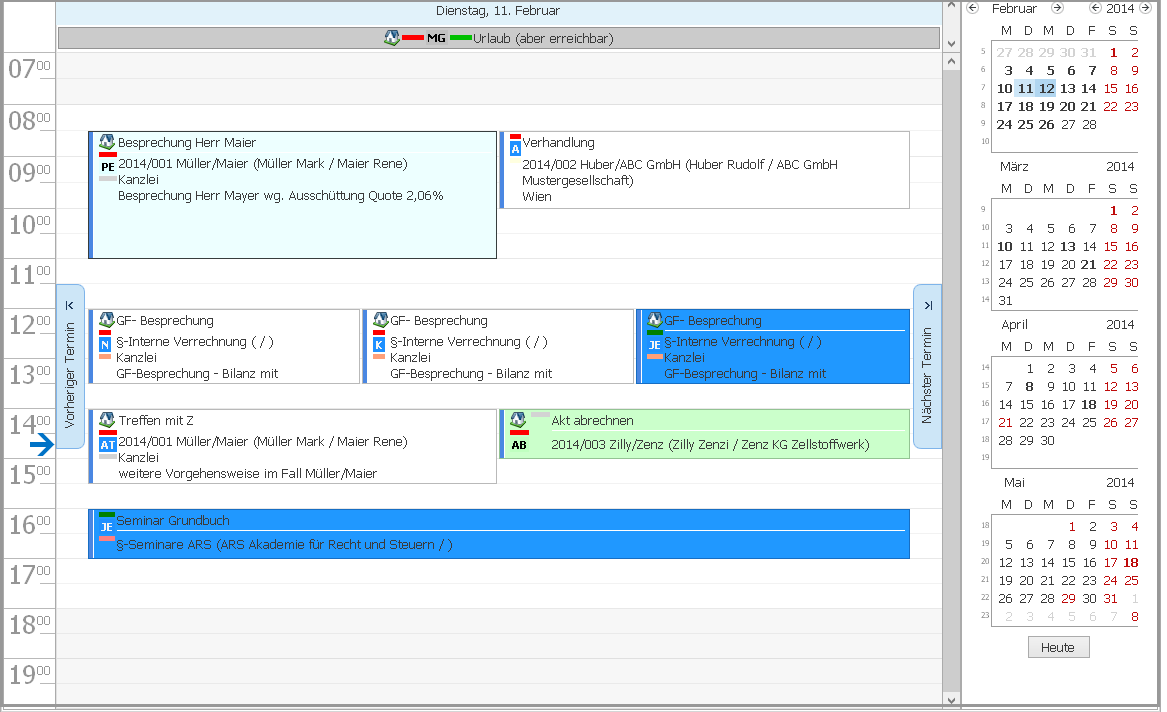
Task: Click the JE badge in Seminar Grundbuch
Action: 106,527
